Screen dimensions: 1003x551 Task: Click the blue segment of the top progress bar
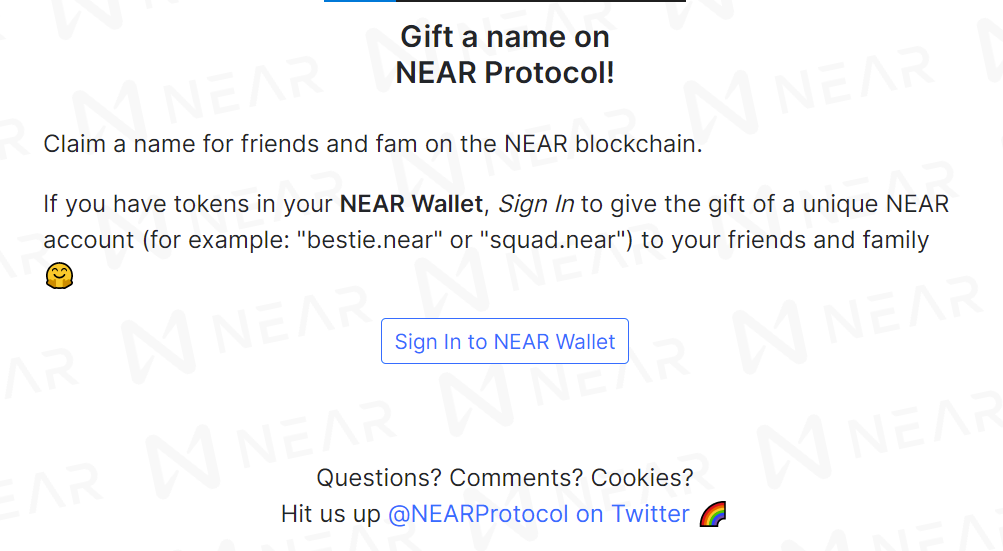359,1
